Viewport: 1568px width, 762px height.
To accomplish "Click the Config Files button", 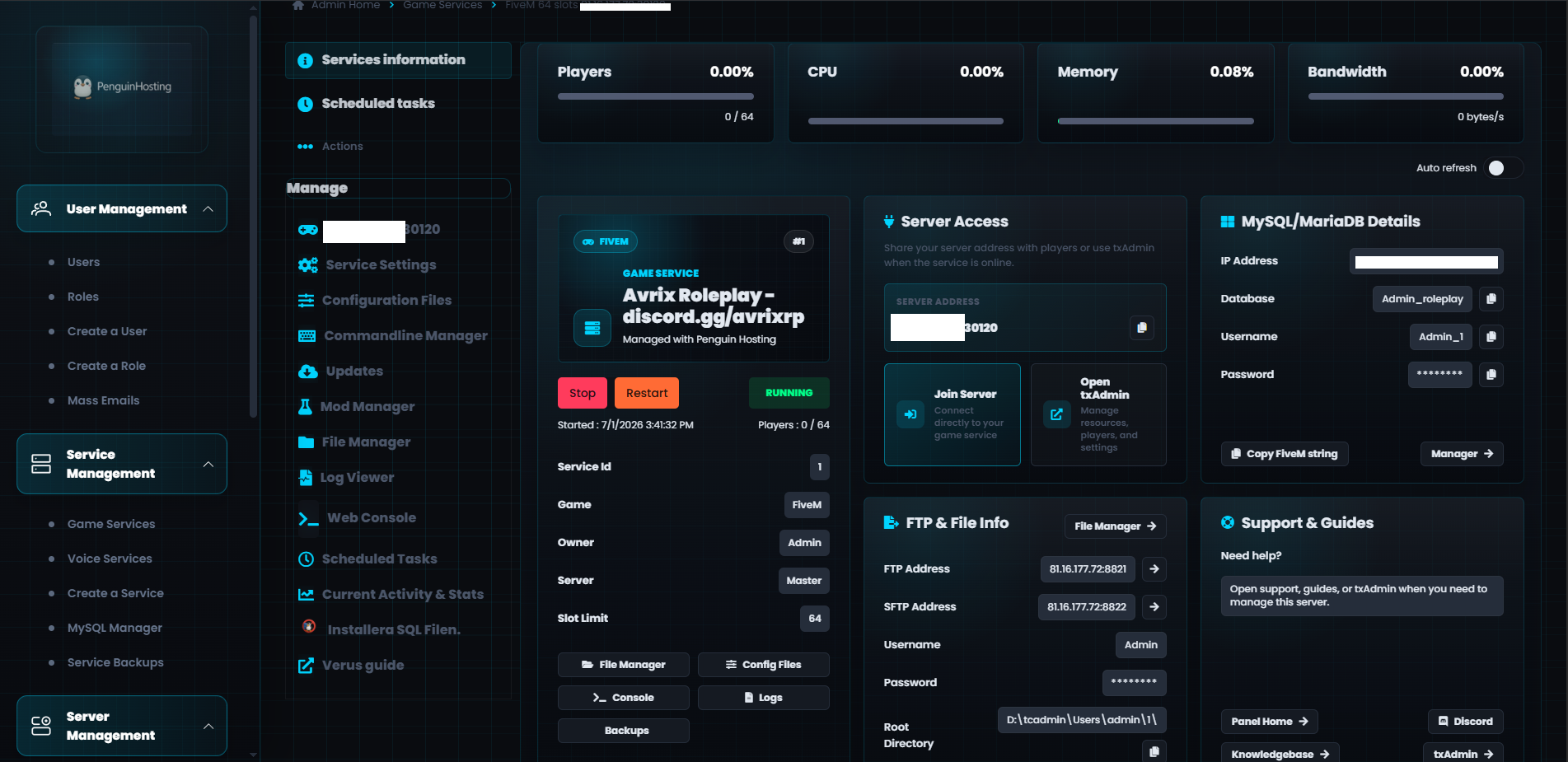I will [764, 665].
